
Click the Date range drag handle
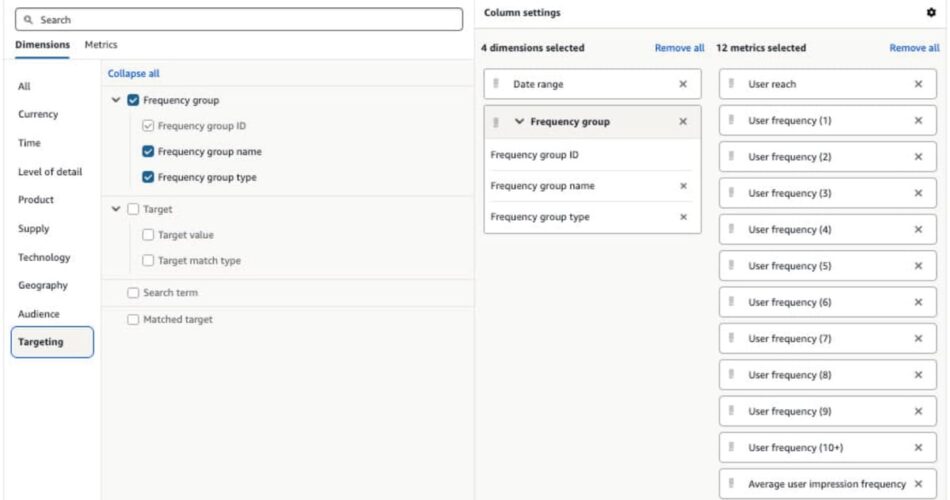tap(496, 84)
